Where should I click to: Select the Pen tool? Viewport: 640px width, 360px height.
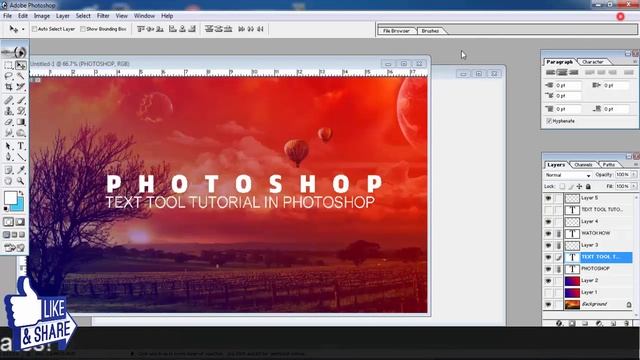[x=8, y=157]
